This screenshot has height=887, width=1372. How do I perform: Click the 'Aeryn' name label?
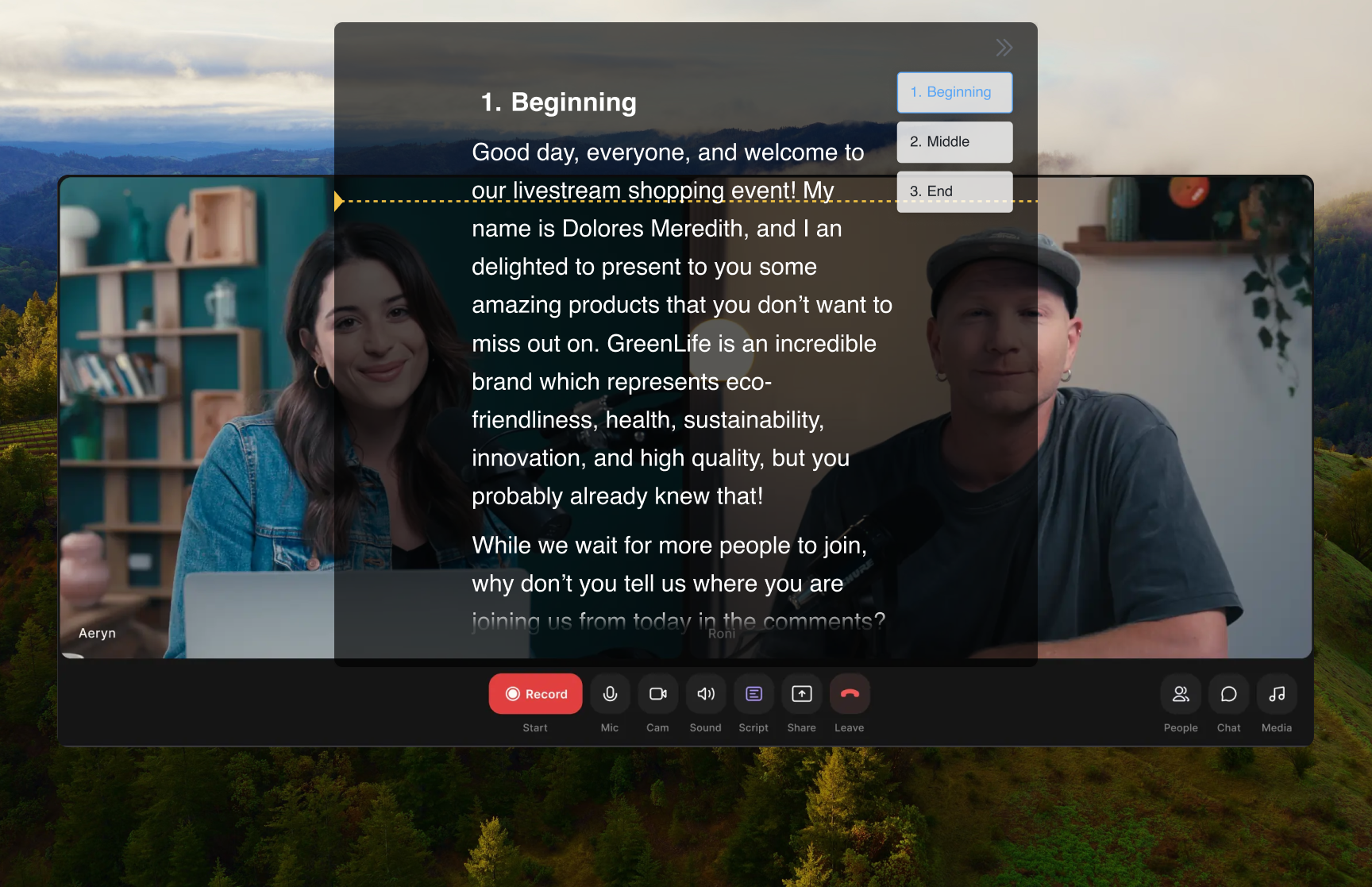[x=97, y=633]
